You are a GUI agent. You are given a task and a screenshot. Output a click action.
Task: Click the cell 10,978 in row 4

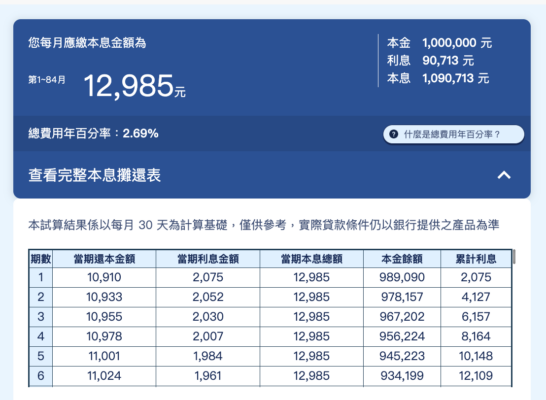(x=104, y=336)
